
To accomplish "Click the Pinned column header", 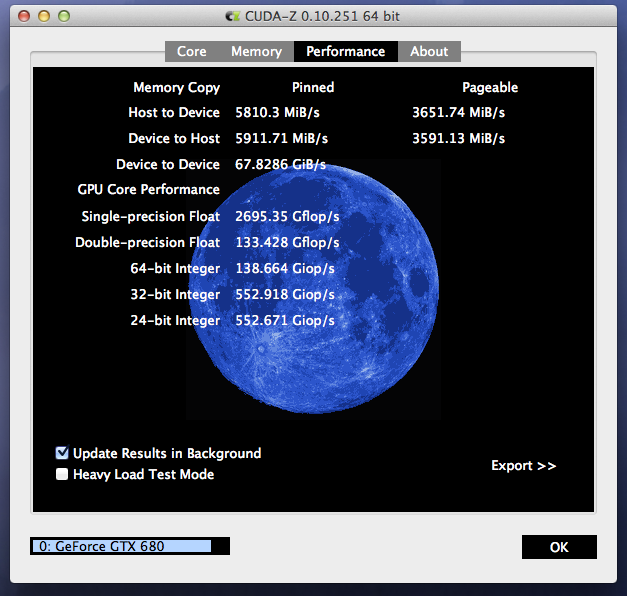I will pos(313,87).
